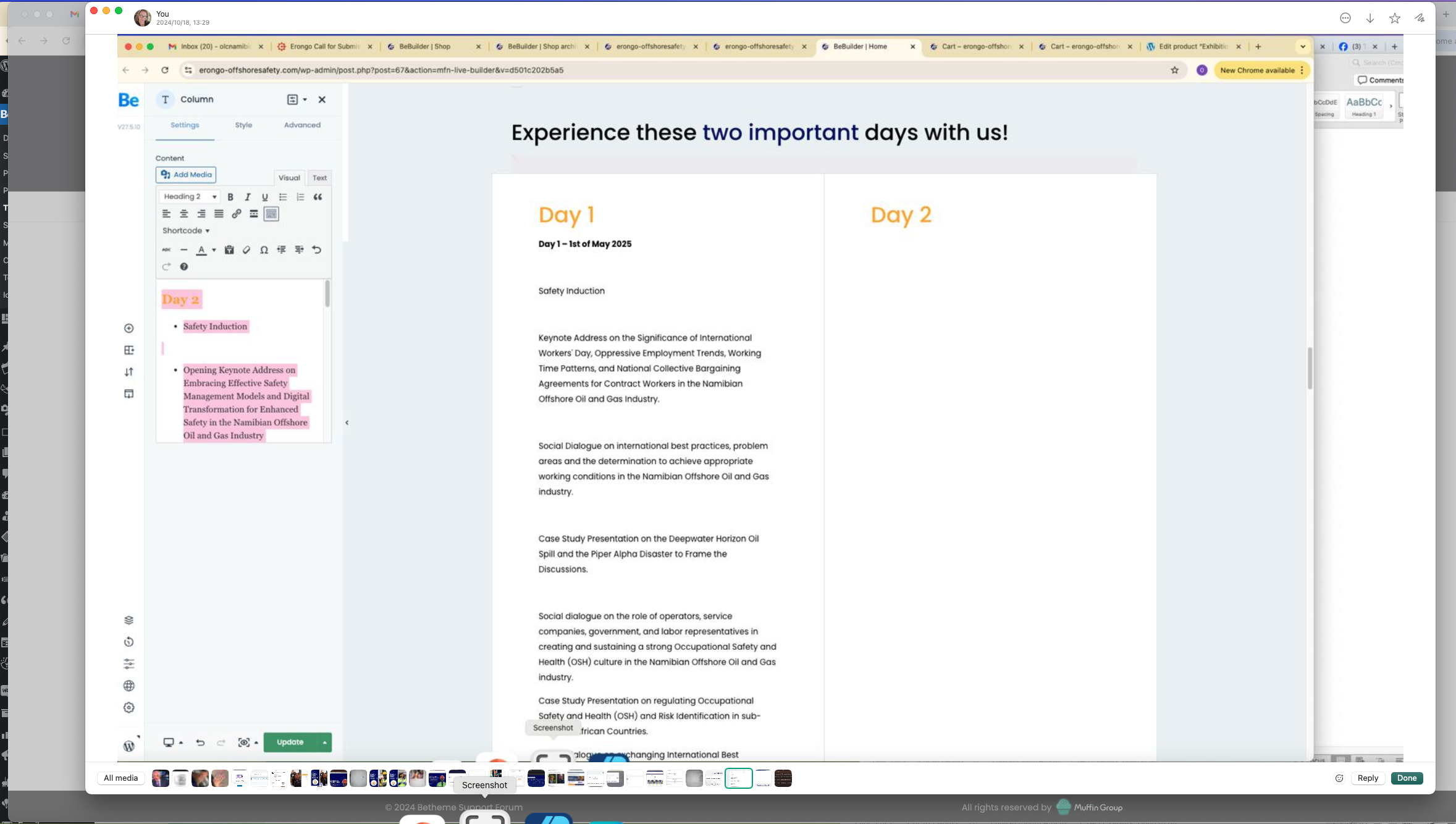
Task: Insert or edit a link
Action: 237,214
